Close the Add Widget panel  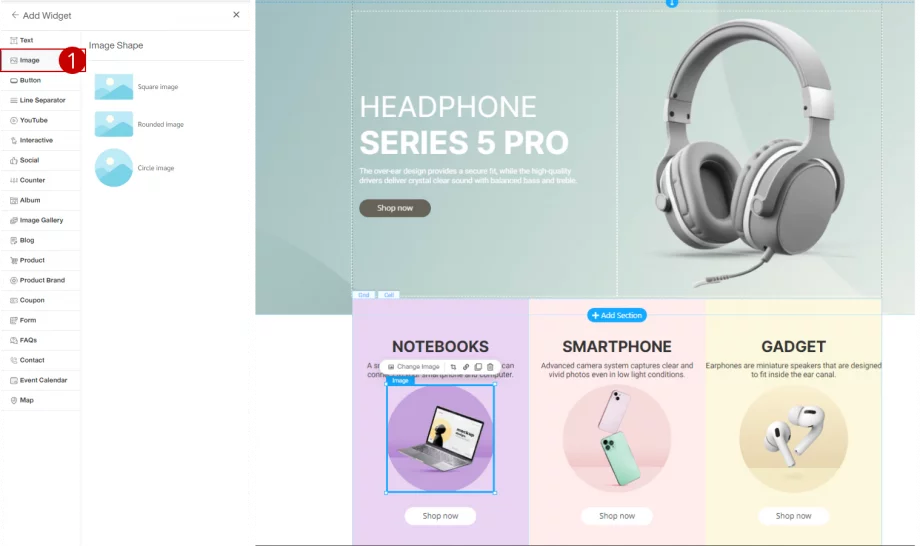point(236,15)
